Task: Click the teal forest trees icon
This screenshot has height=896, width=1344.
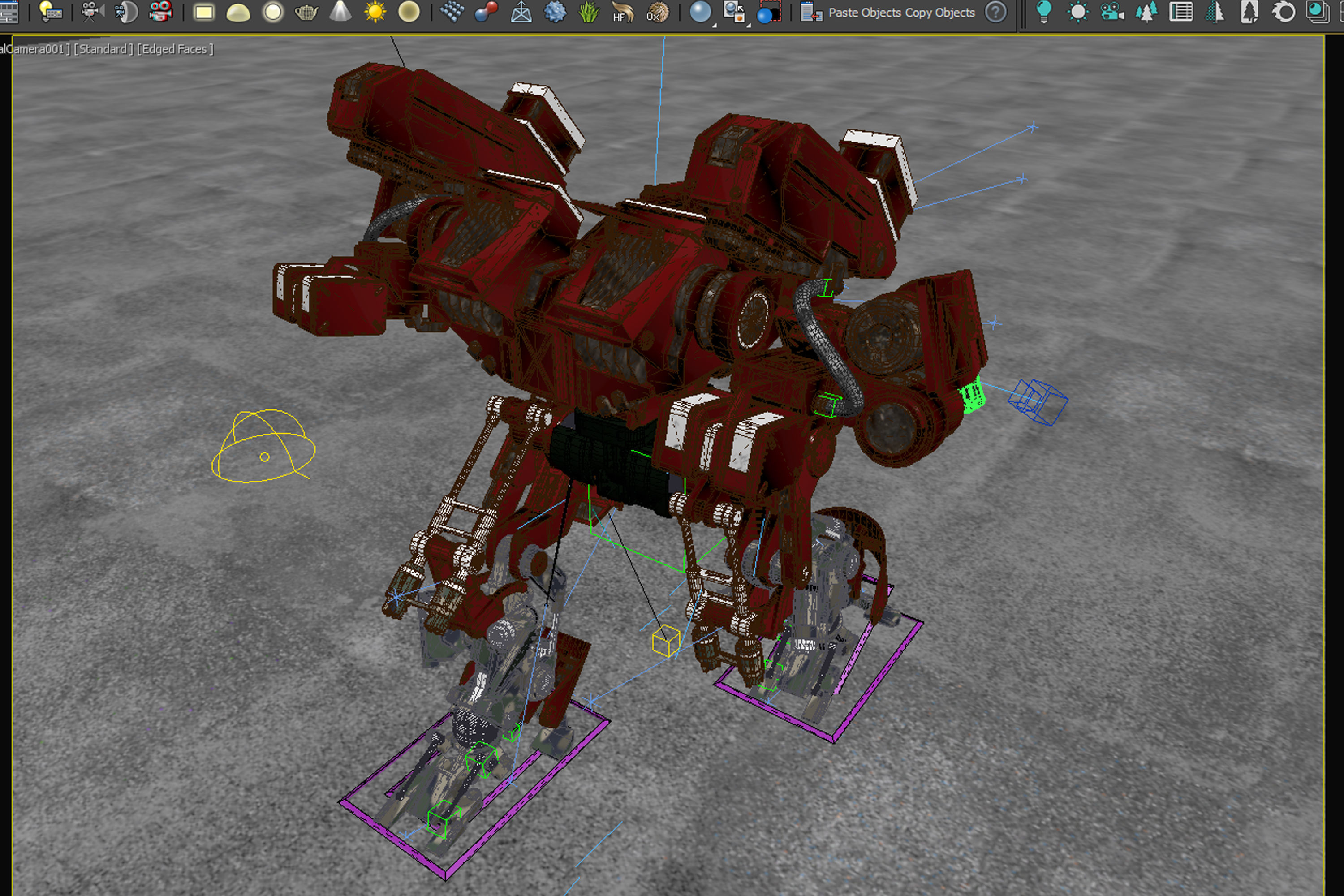Action: (1146, 12)
